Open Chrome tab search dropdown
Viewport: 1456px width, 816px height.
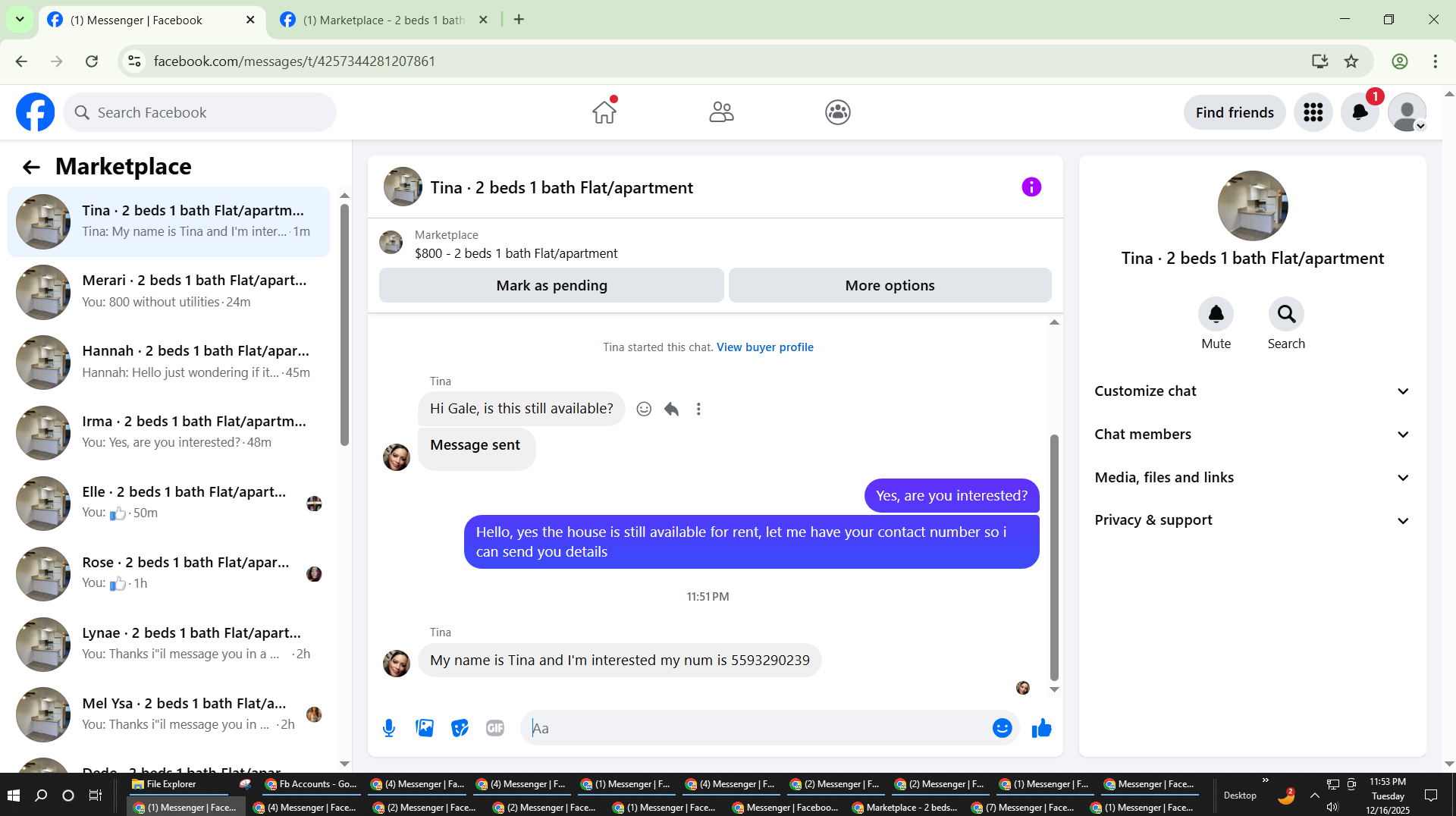20,20
